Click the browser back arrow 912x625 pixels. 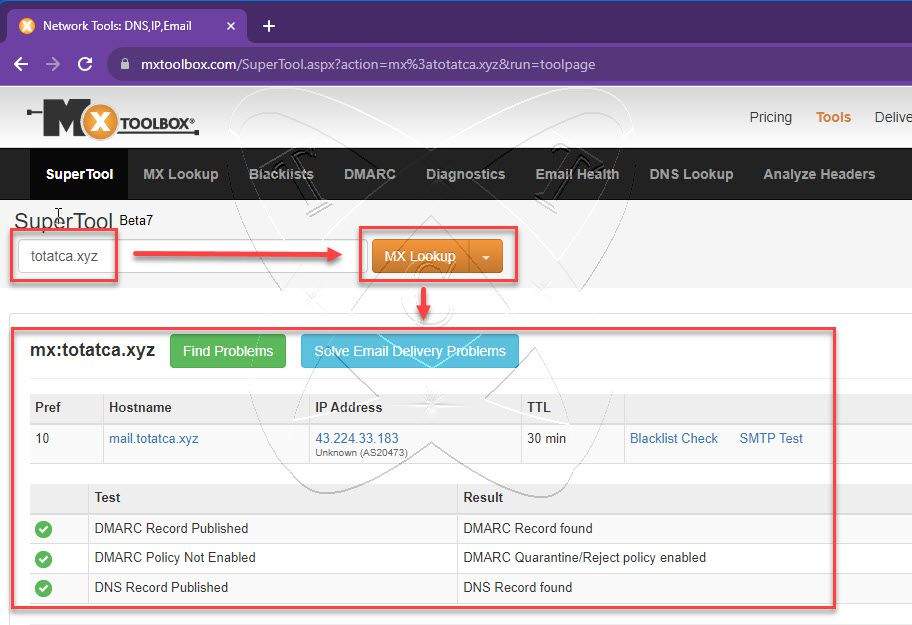(21, 64)
